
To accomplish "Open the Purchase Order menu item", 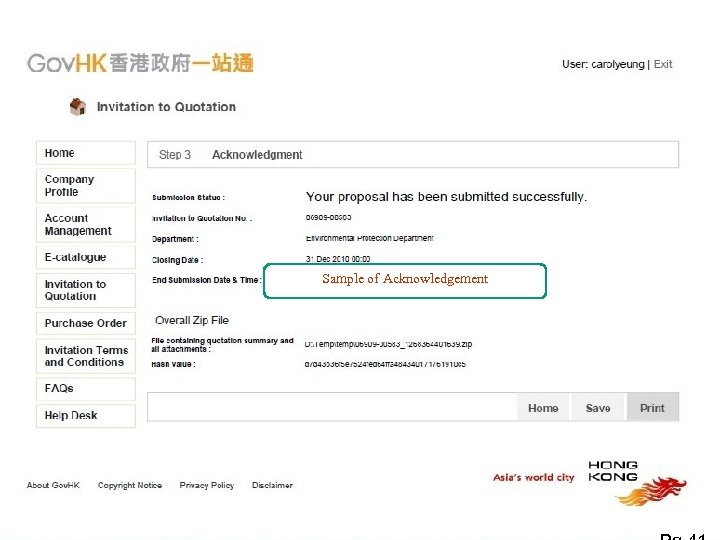I will click(86, 323).
